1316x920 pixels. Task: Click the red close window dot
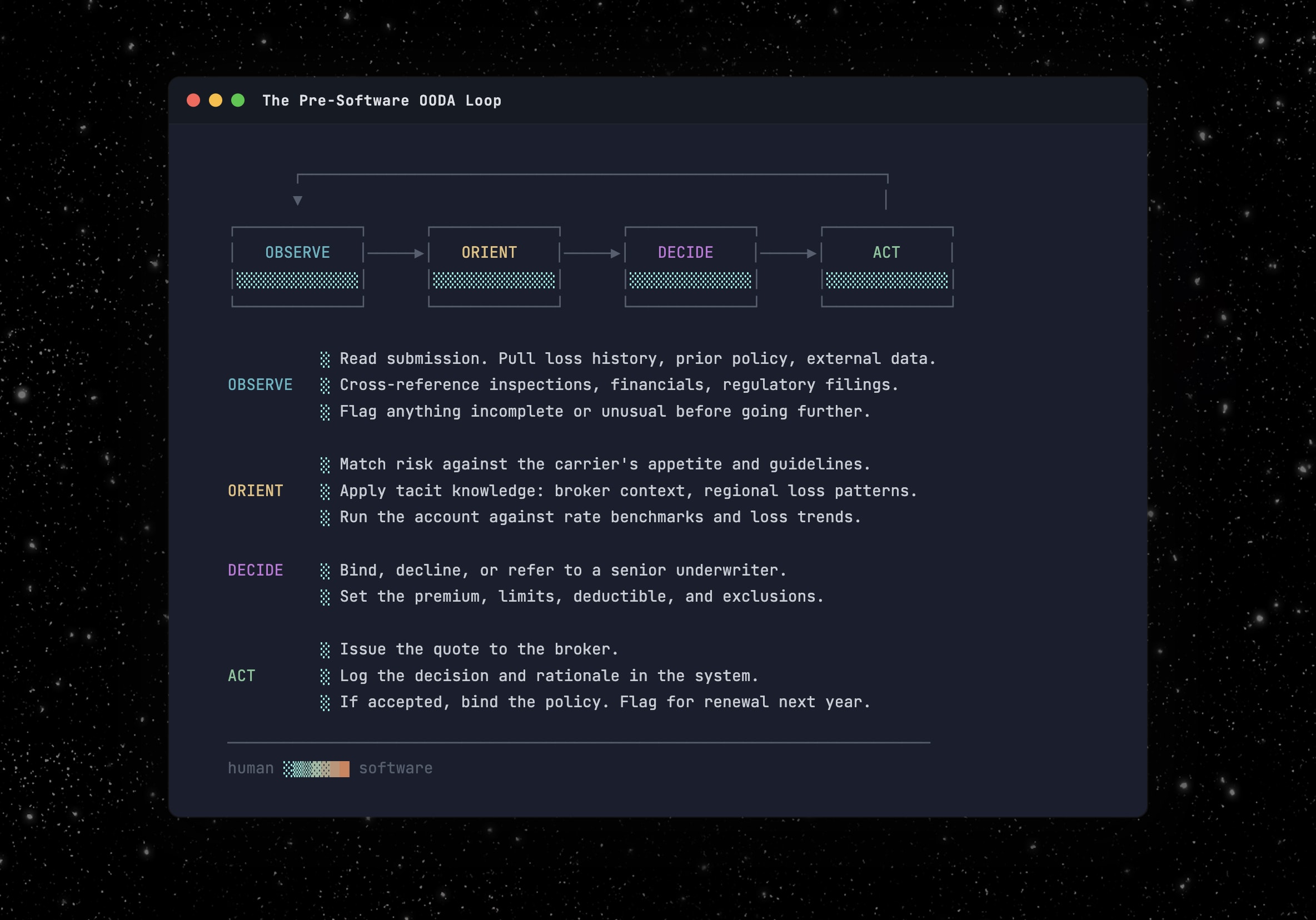pyautogui.click(x=193, y=100)
